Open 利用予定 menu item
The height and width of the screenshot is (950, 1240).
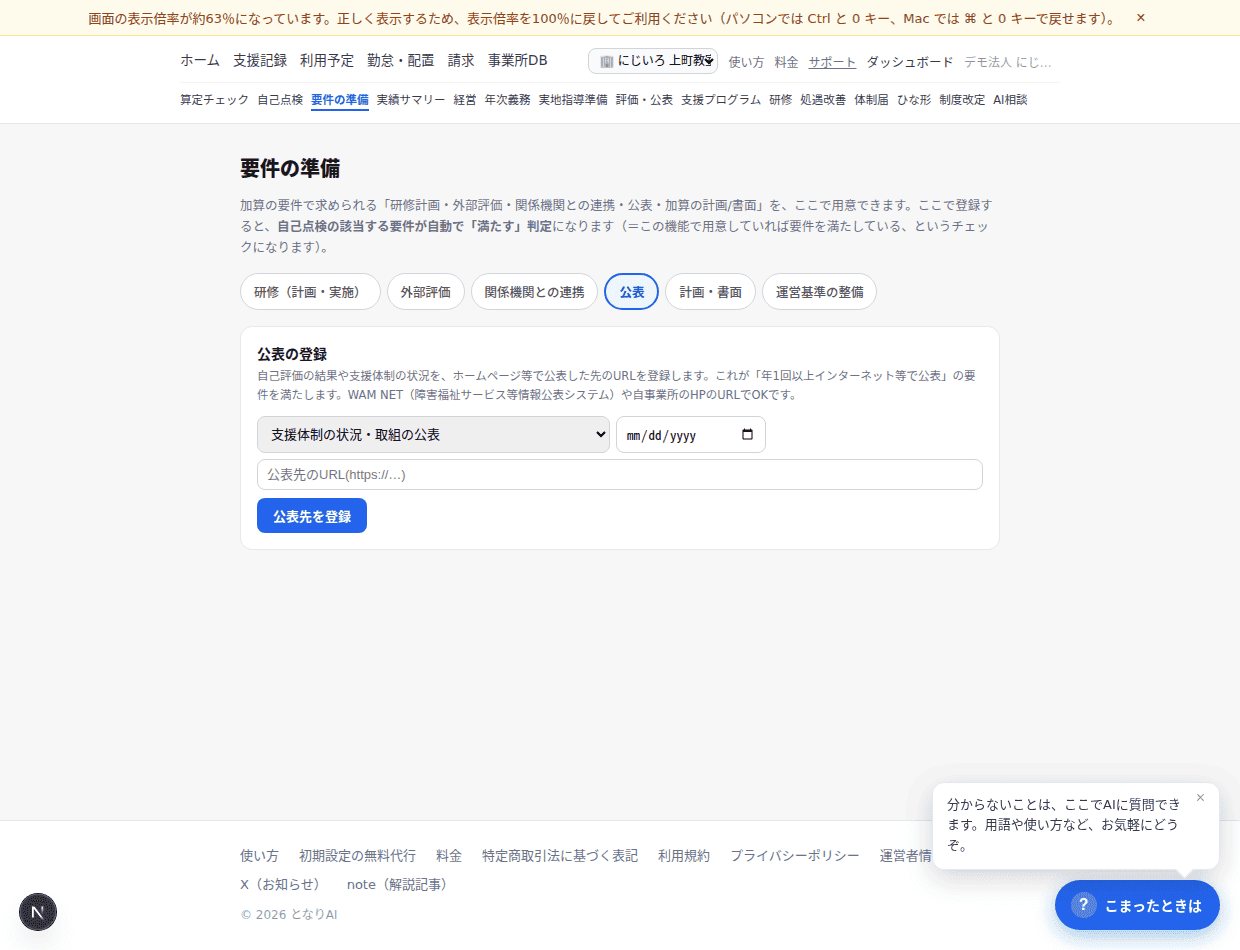[327, 61]
